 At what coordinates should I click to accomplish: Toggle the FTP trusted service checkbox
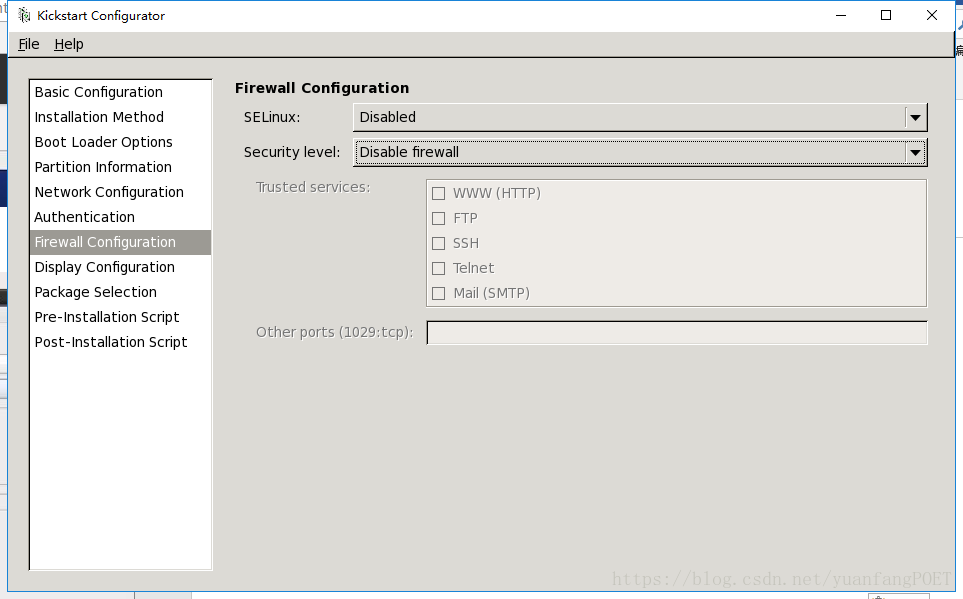coord(439,219)
